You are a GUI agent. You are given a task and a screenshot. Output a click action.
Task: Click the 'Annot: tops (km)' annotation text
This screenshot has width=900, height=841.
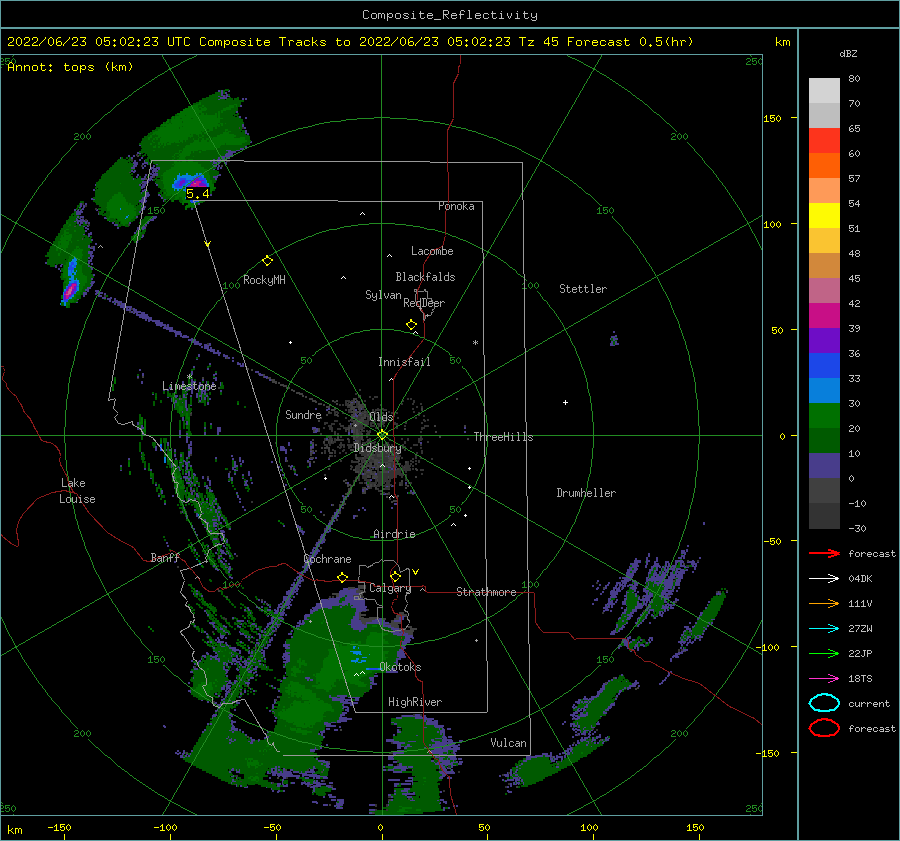pos(70,67)
